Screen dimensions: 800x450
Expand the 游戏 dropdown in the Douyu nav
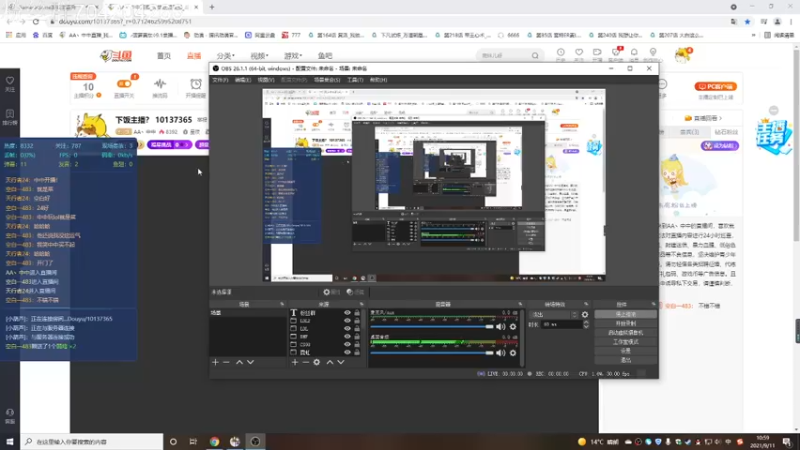coord(293,56)
